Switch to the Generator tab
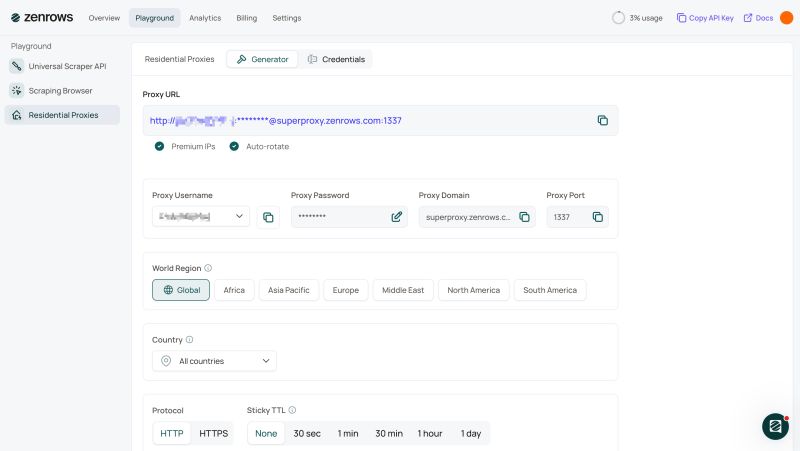The width and height of the screenshot is (800, 451). point(263,59)
